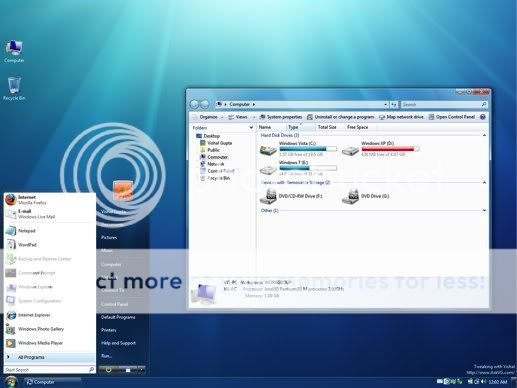Open the address bar history dropdown
The width and height of the screenshot is (517, 388).
tap(385, 104)
